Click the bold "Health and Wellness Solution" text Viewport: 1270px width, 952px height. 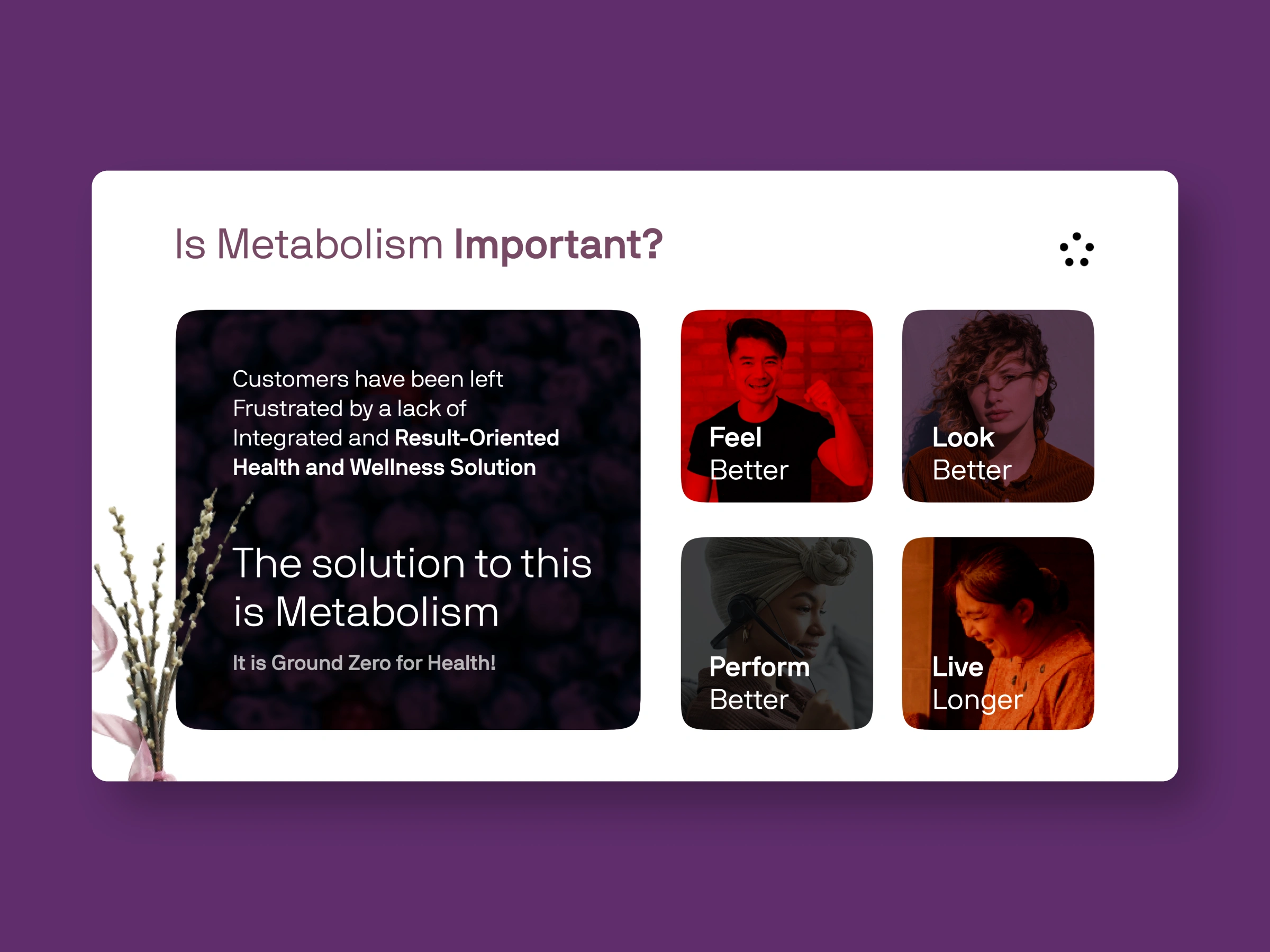pyautogui.click(x=384, y=467)
